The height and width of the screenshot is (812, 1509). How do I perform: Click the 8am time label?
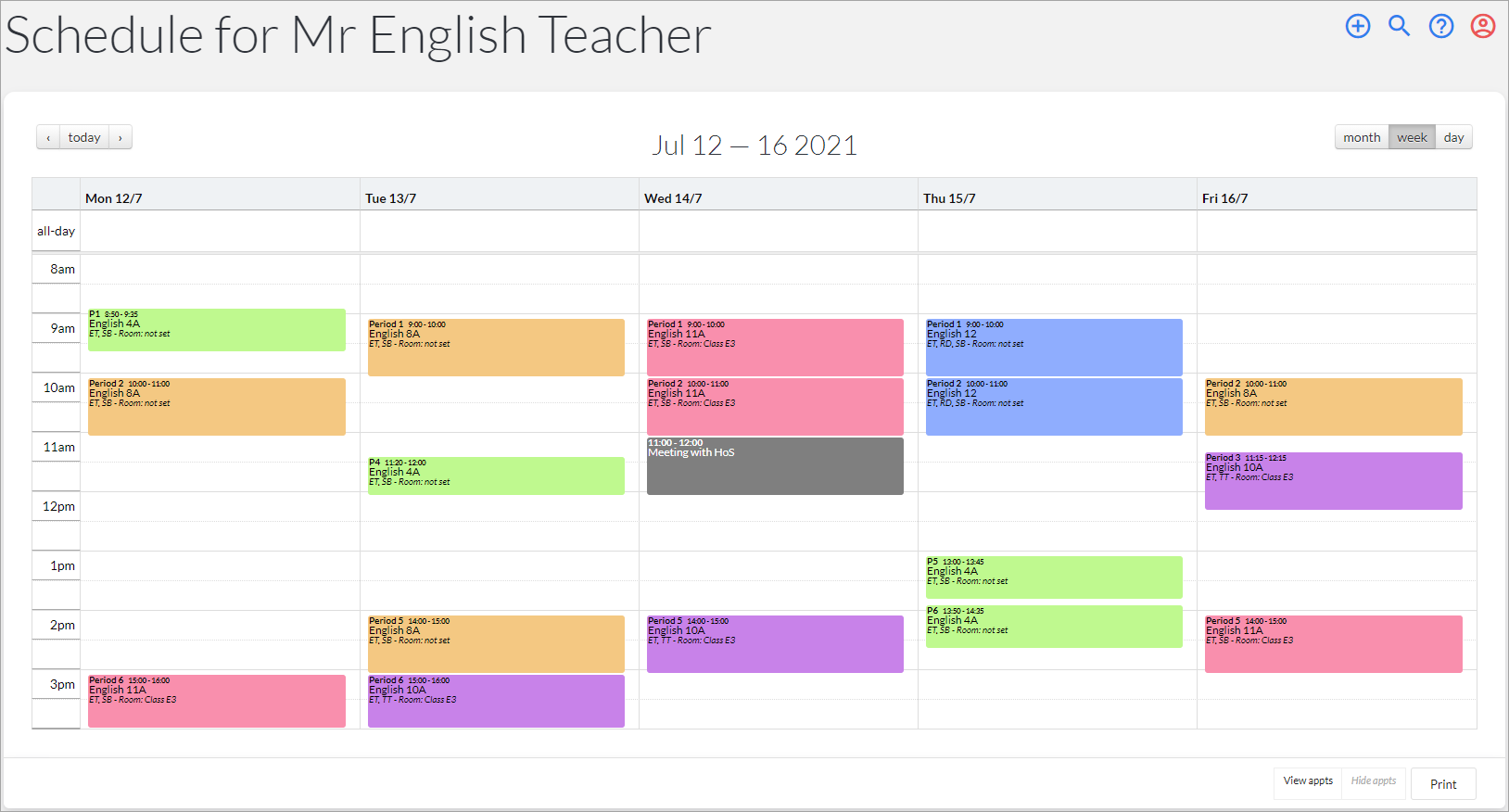click(x=62, y=269)
